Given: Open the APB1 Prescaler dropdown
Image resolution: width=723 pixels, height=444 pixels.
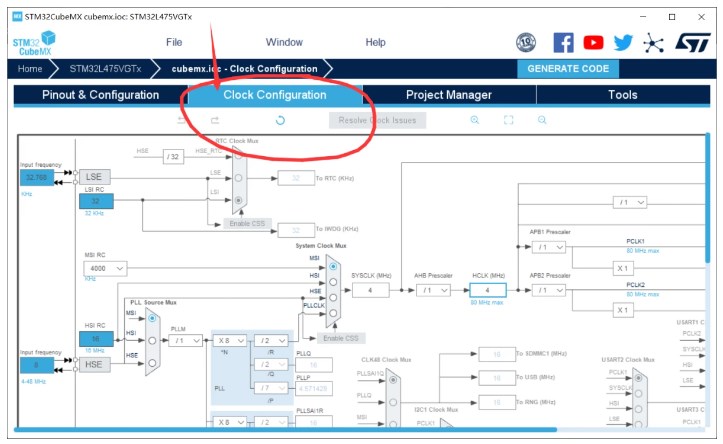Looking at the screenshot, I should (549, 248).
